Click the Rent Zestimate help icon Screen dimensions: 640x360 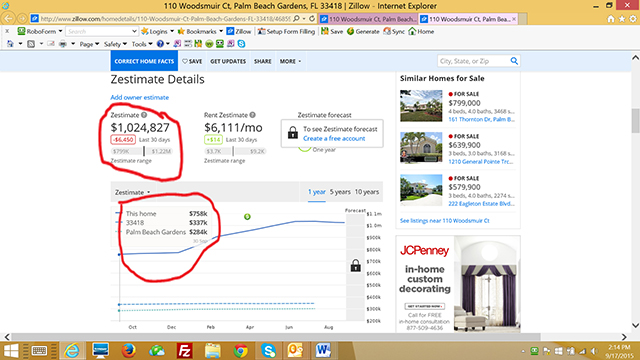[253, 115]
